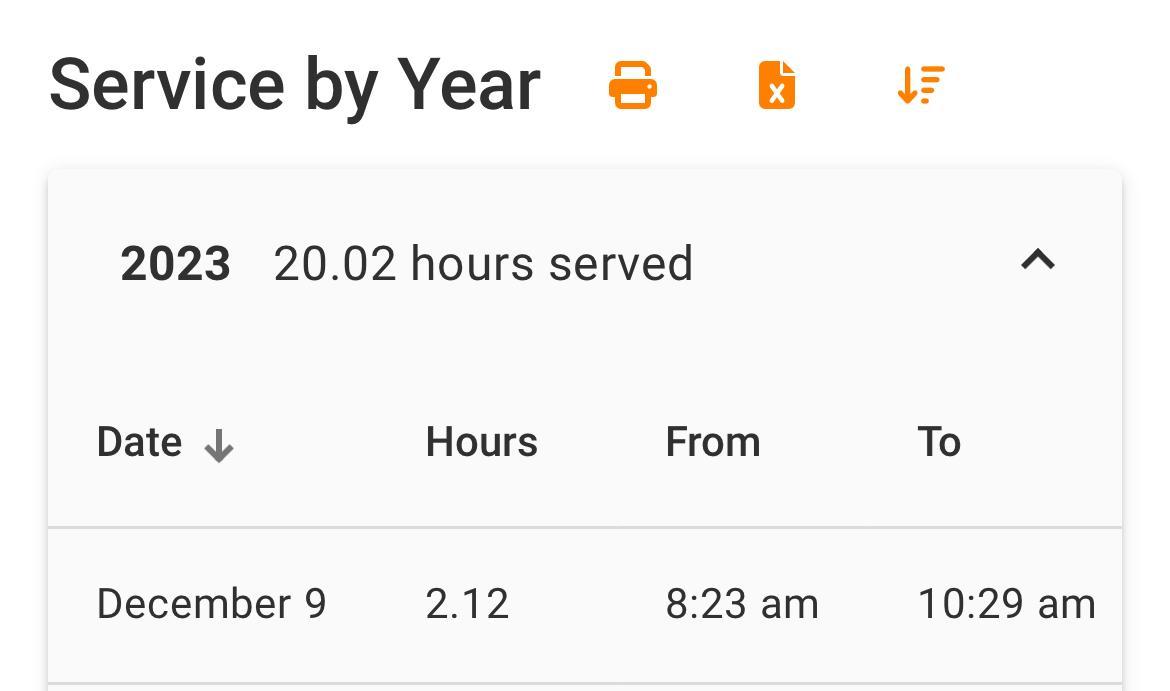Image resolution: width=1170 pixels, height=691 pixels.
Task: Click the To column header
Action: tap(939, 442)
